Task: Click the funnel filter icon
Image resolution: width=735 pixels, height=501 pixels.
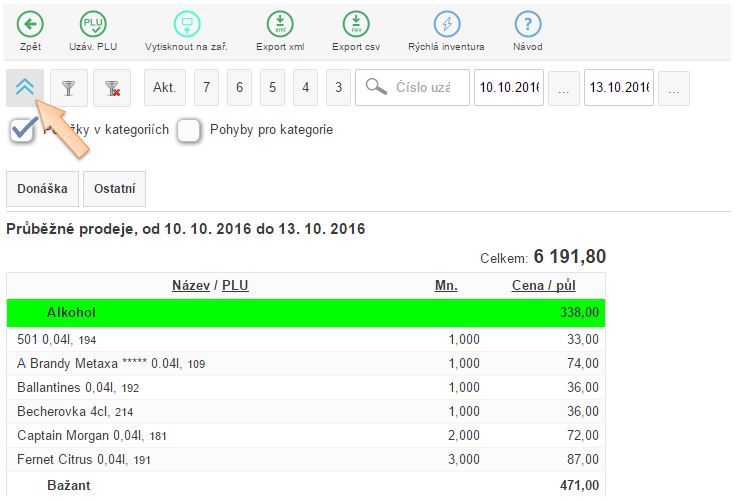Action: point(68,88)
